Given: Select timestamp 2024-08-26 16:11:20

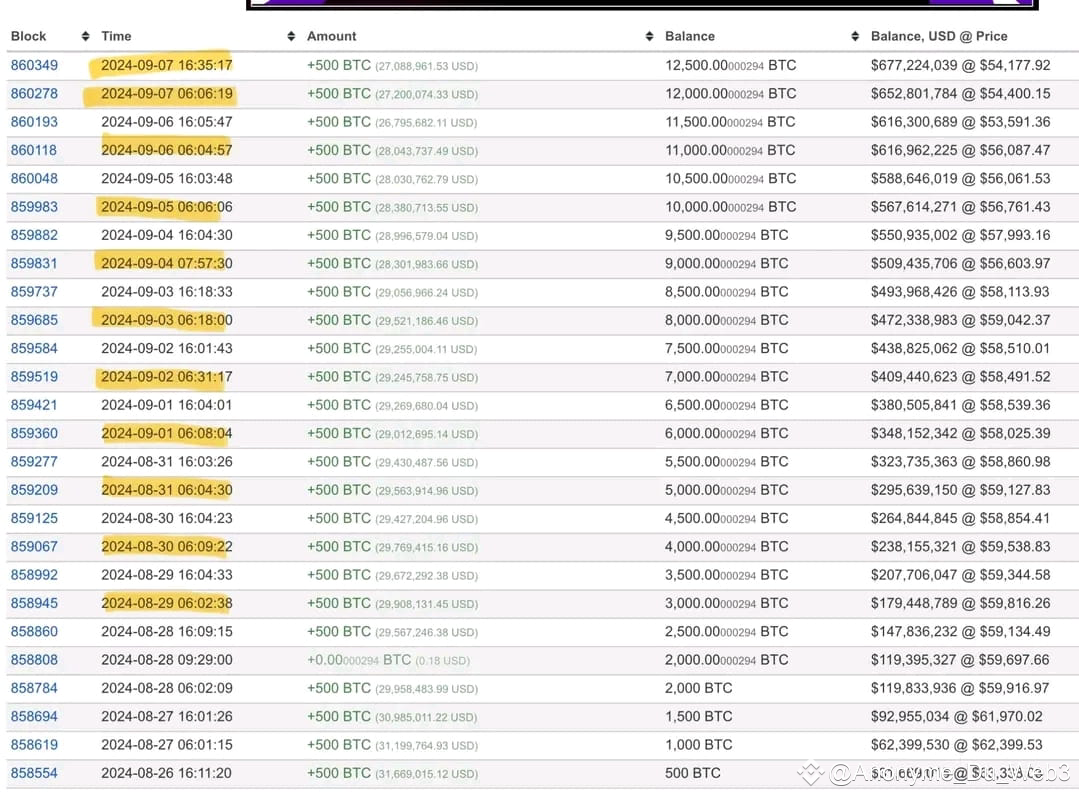Looking at the screenshot, I should (x=167, y=773).
